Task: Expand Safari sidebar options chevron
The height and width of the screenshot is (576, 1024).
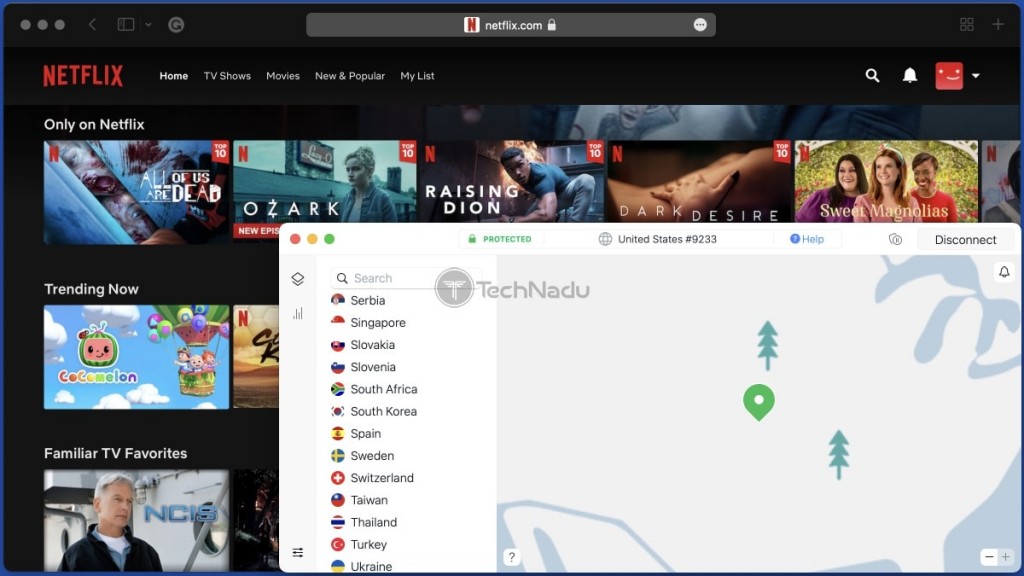Action: pos(148,25)
